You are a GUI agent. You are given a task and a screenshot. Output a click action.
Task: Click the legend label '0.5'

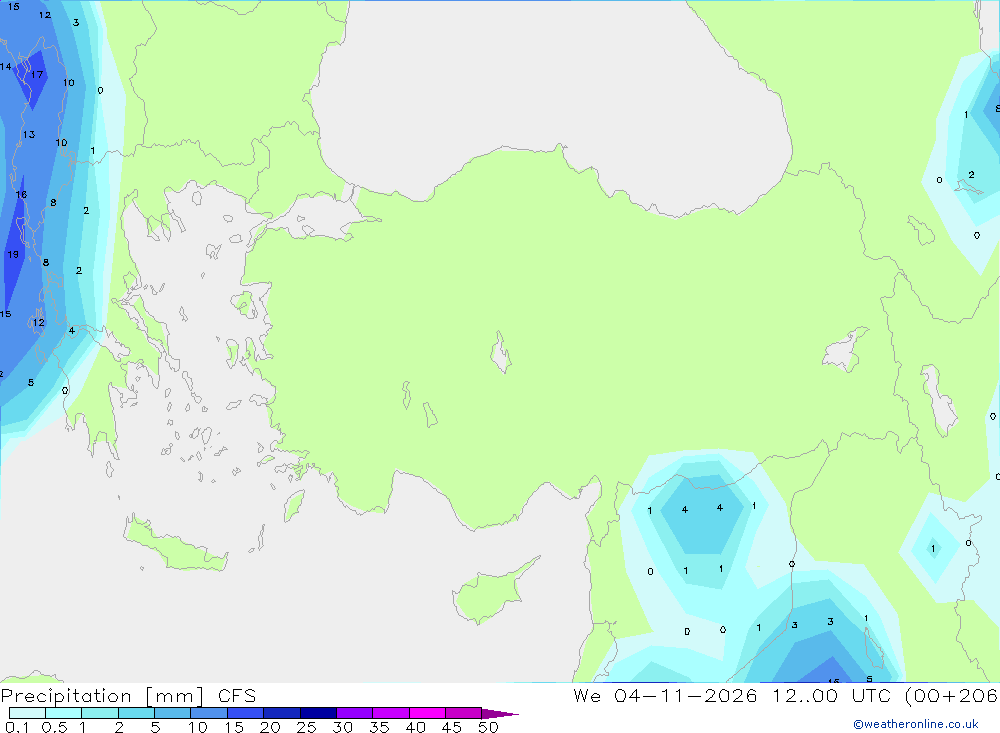(54, 727)
